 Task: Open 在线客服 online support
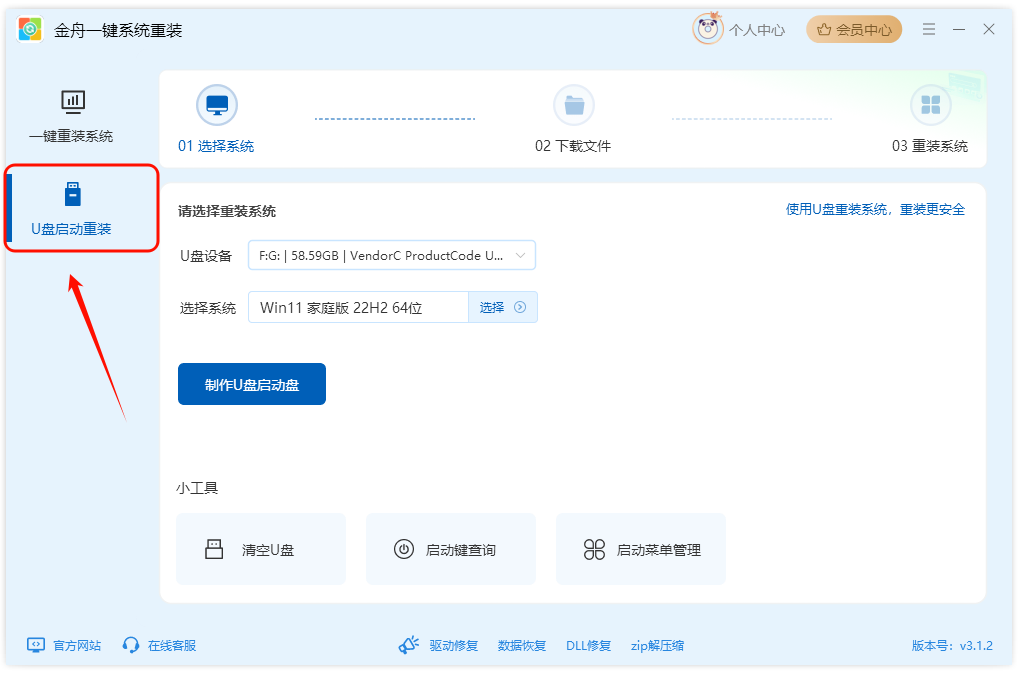[x=172, y=645]
